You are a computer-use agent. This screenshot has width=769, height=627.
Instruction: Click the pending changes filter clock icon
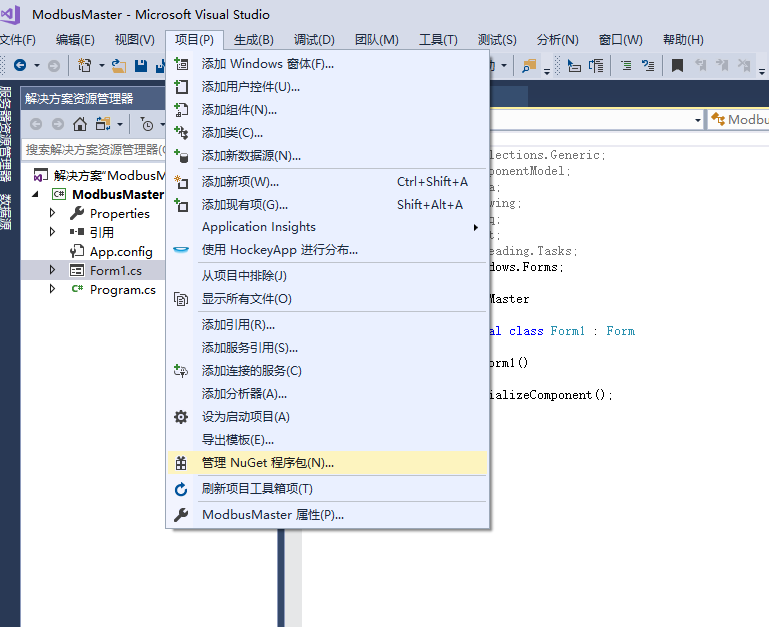coord(147,124)
